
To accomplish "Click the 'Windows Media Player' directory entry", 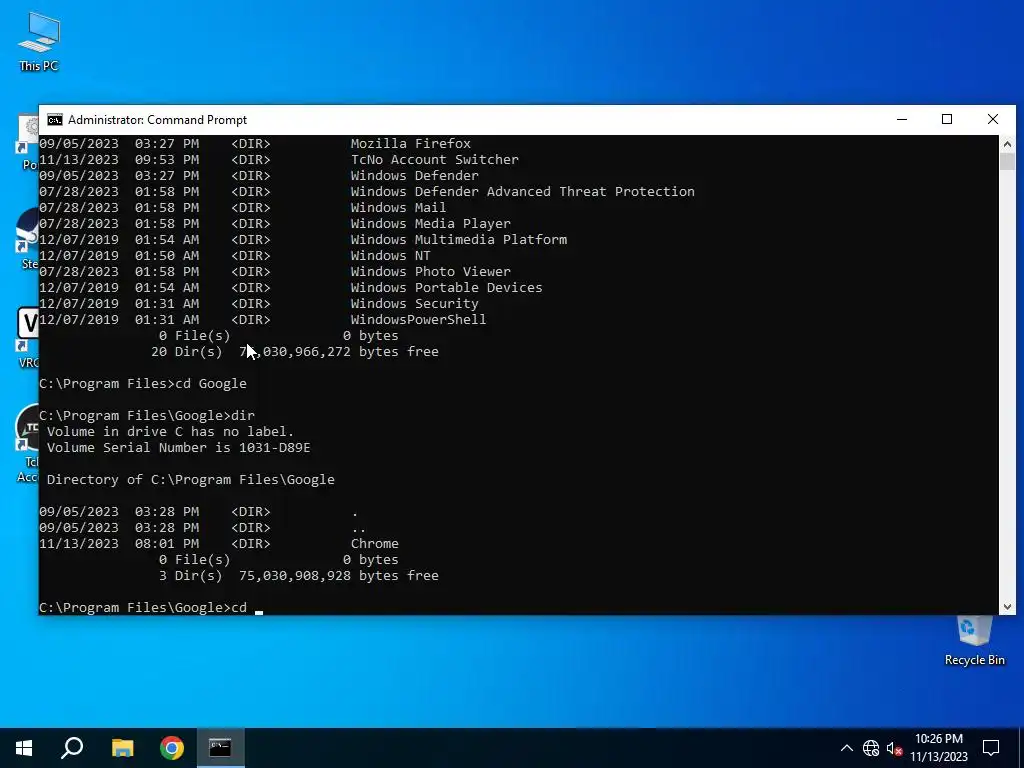I will pos(430,223).
